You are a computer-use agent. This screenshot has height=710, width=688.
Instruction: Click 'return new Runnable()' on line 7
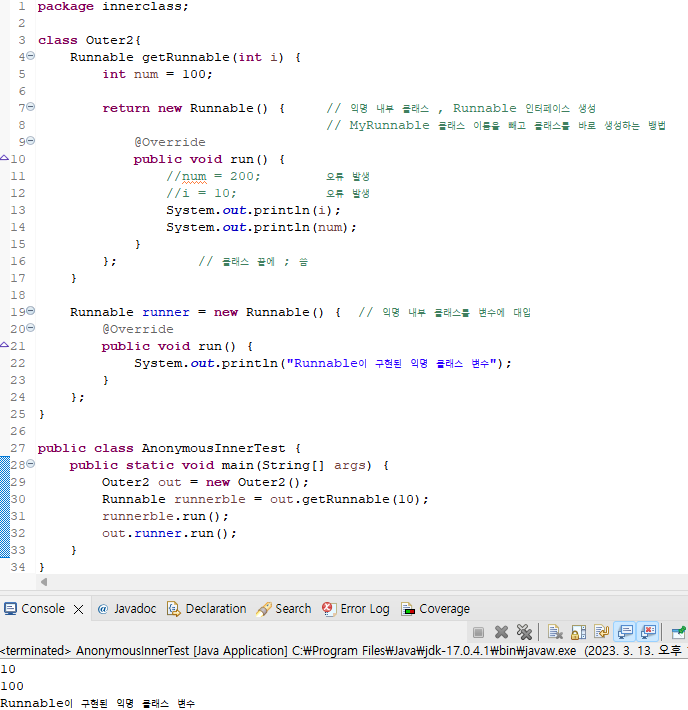pos(185,109)
